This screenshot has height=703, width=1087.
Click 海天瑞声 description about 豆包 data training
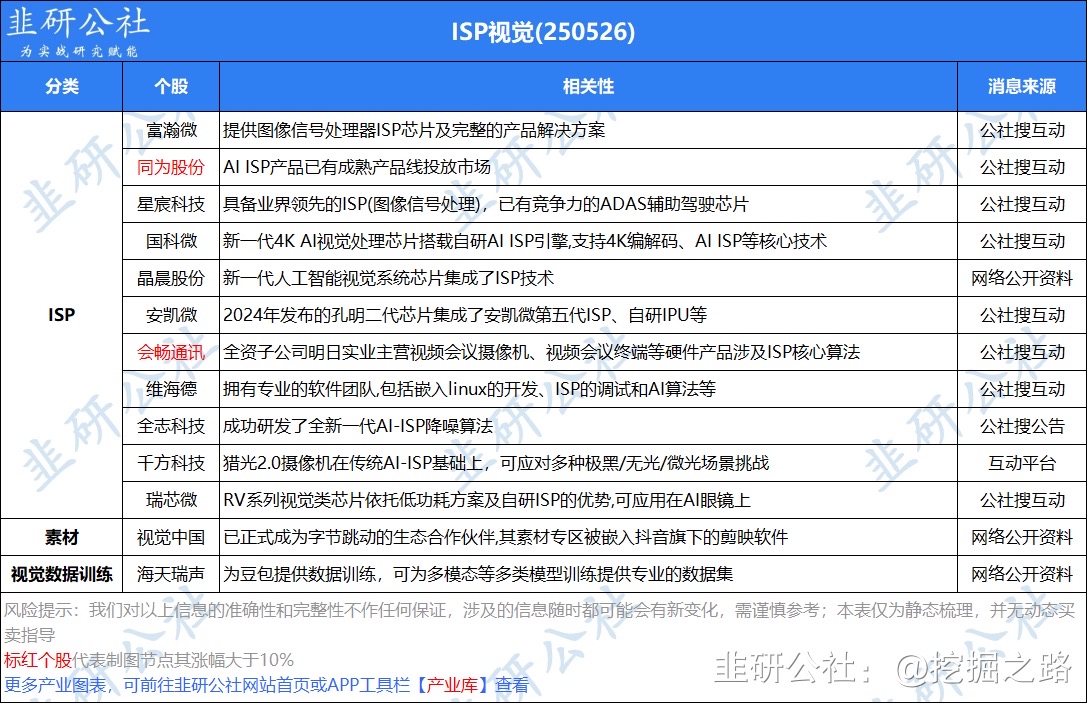(x=478, y=574)
